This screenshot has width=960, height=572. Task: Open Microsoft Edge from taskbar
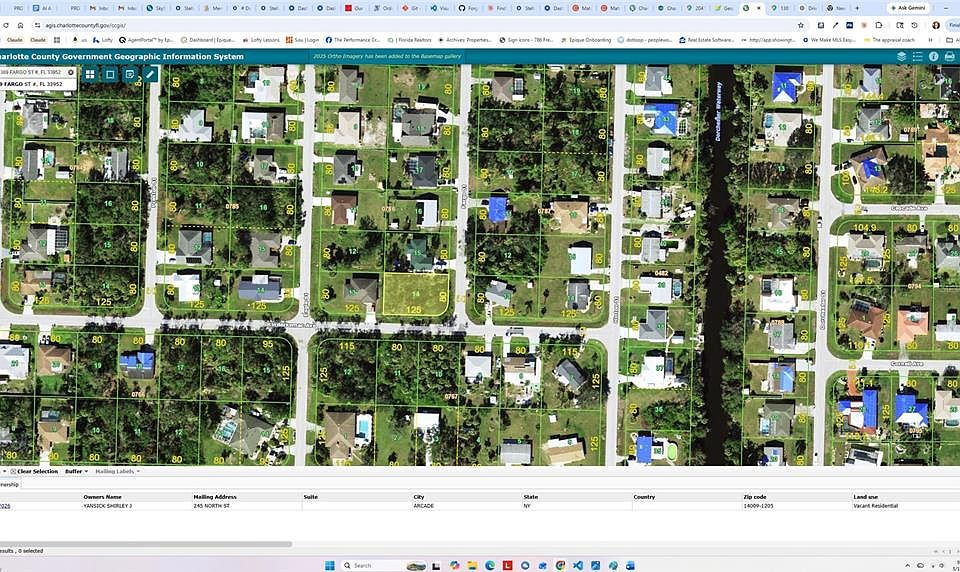pos(490,565)
